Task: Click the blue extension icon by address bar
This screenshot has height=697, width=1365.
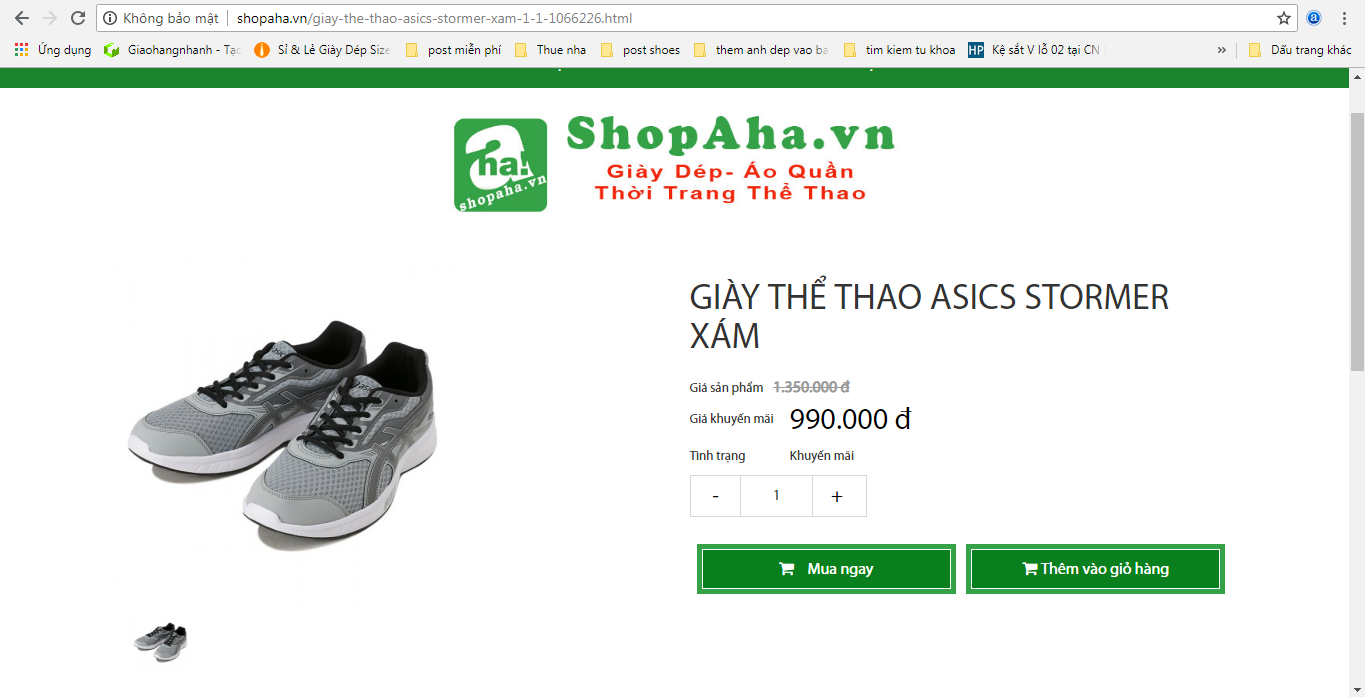Action: click(1314, 18)
